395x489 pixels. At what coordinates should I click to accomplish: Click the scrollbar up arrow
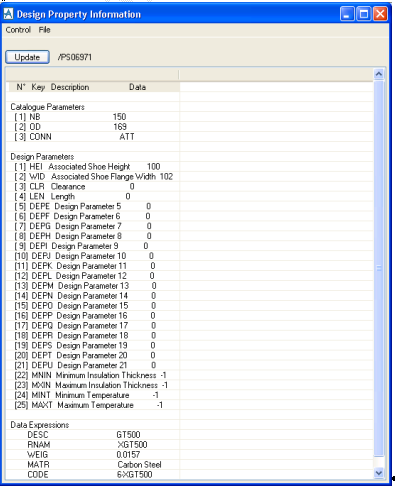pyautogui.click(x=379, y=74)
